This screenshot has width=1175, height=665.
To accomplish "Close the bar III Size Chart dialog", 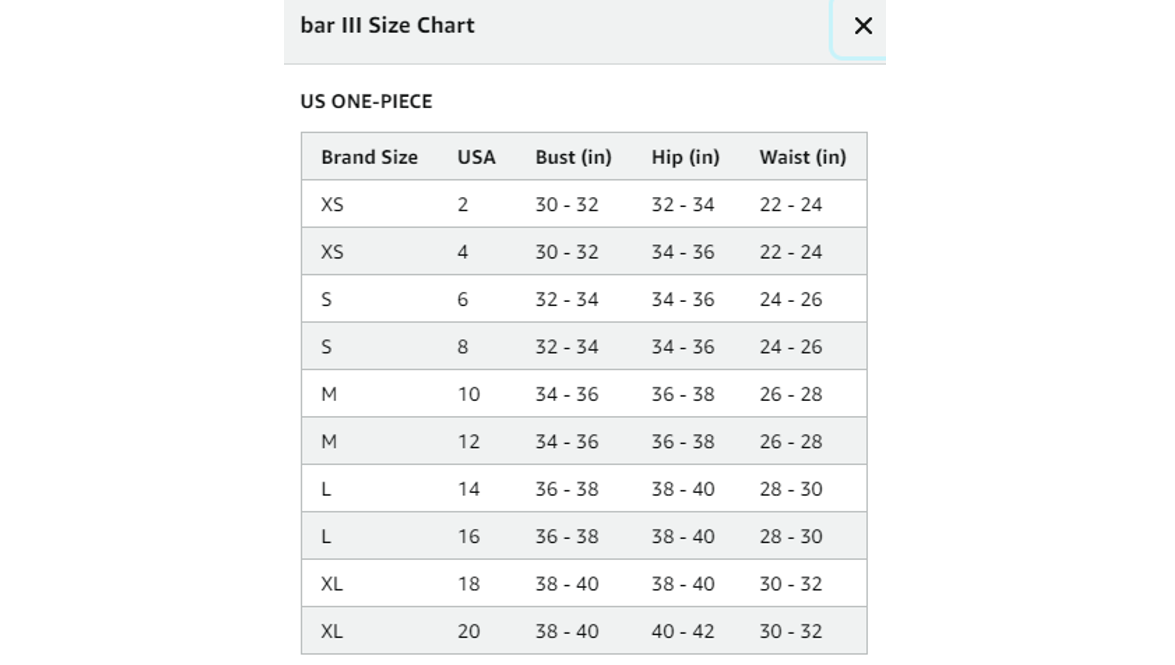I will pyautogui.click(x=863, y=26).
